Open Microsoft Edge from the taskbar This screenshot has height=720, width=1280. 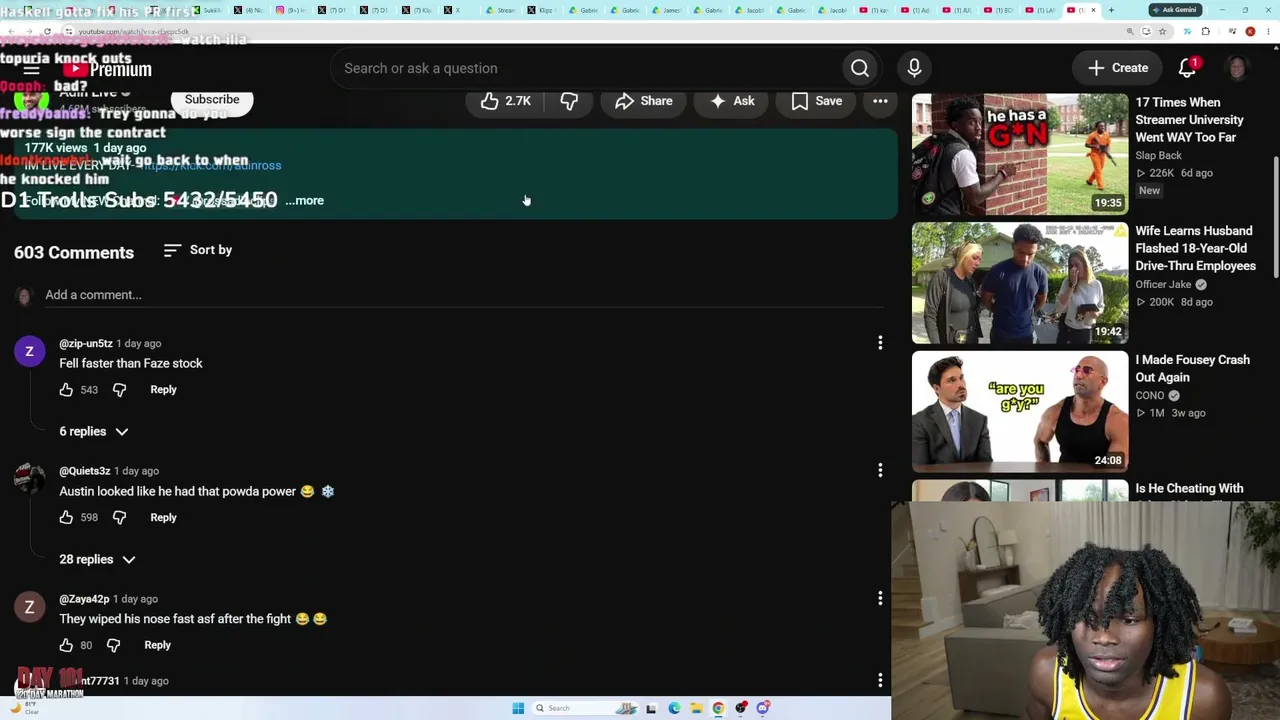(x=674, y=709)
